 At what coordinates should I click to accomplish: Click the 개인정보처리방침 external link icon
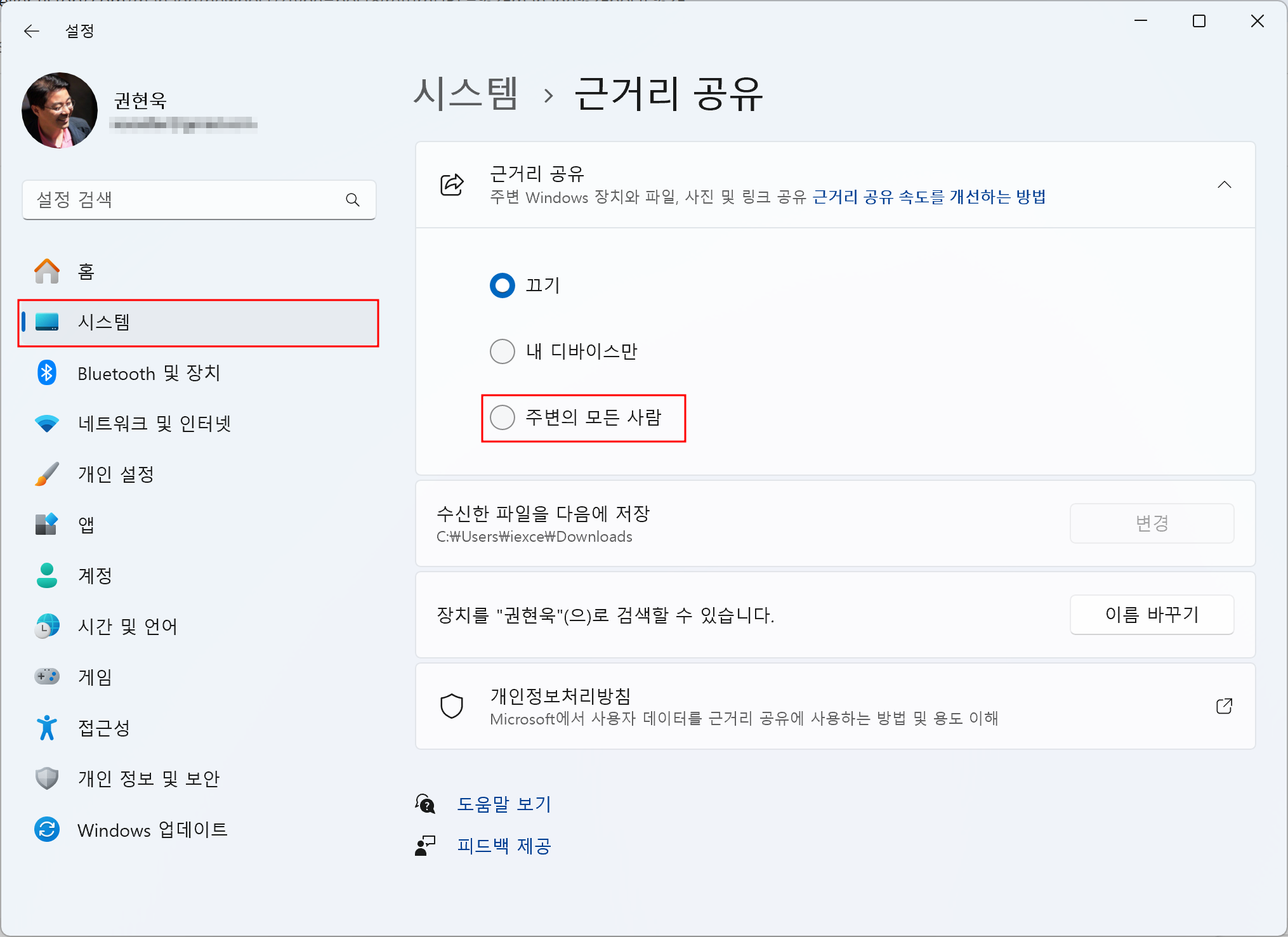(1224, 706)
